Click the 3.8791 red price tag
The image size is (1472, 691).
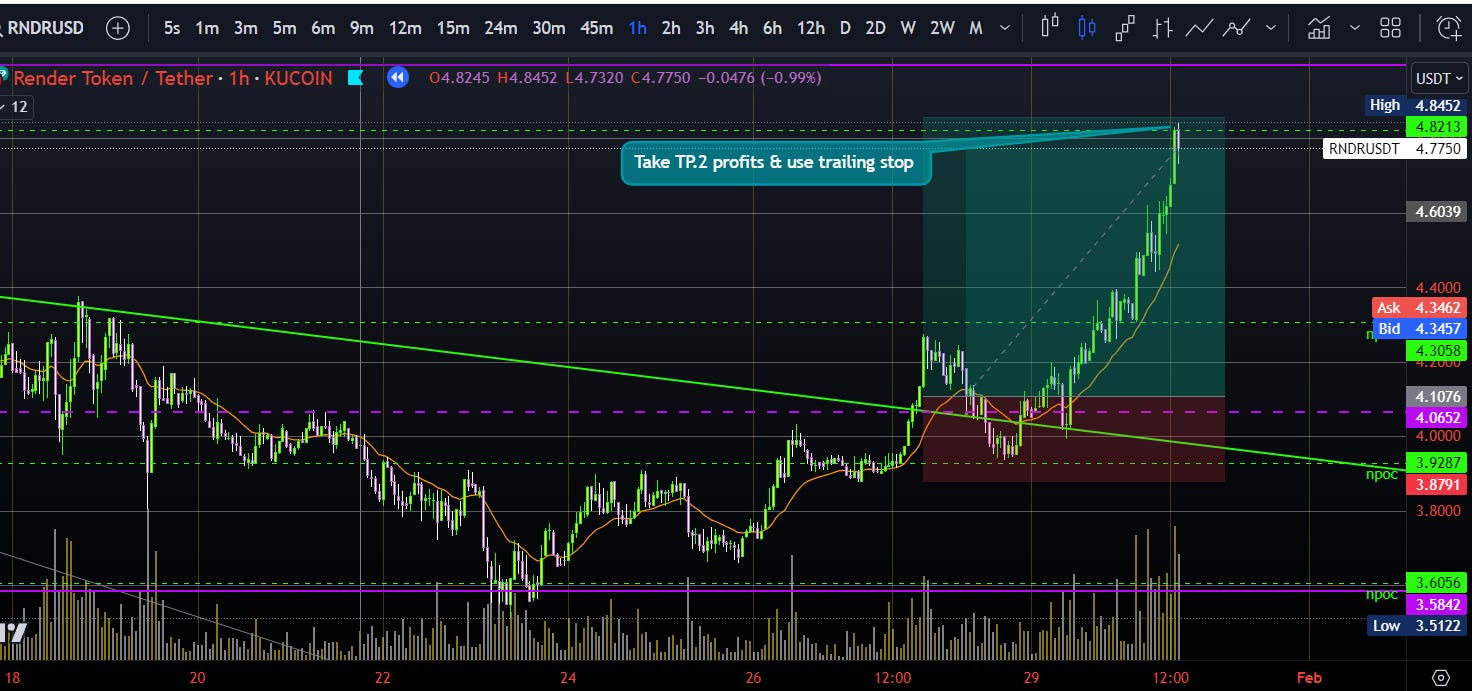1436,484
